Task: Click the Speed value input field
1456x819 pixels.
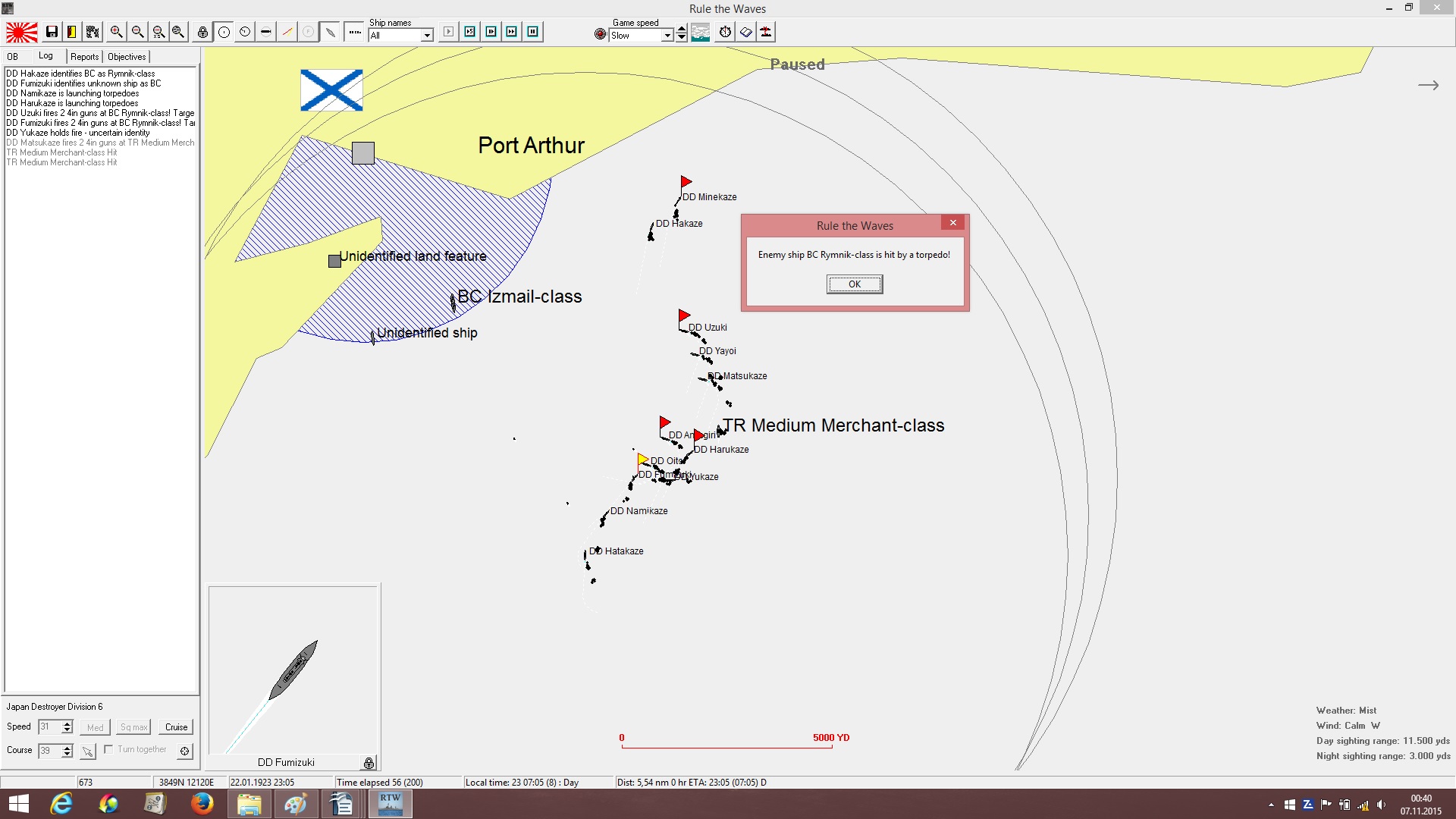Action: coord(50,726)
